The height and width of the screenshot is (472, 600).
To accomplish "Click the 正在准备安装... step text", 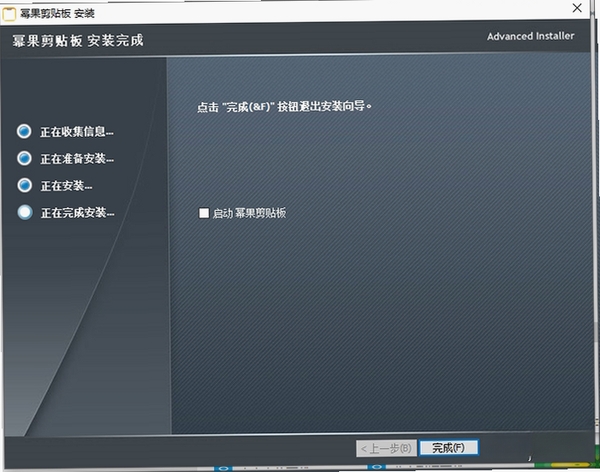I will [x=77, y=159].
